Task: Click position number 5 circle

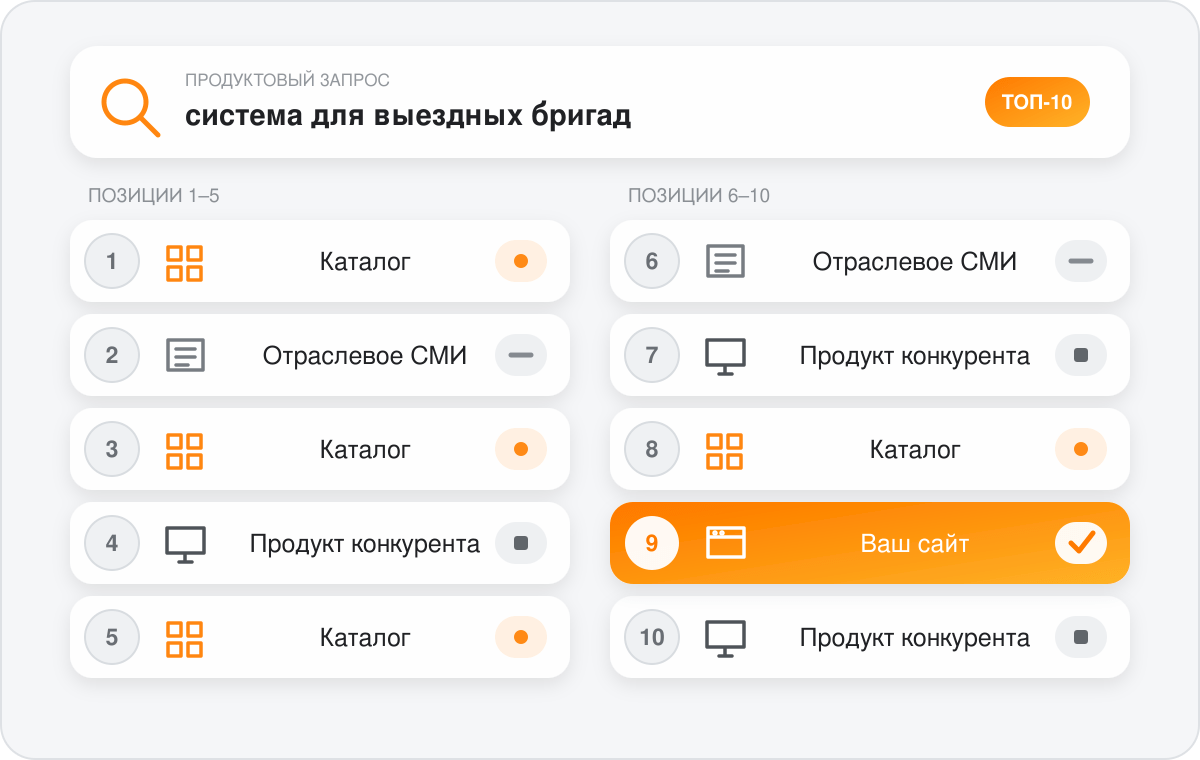Action: coord(112,637)
